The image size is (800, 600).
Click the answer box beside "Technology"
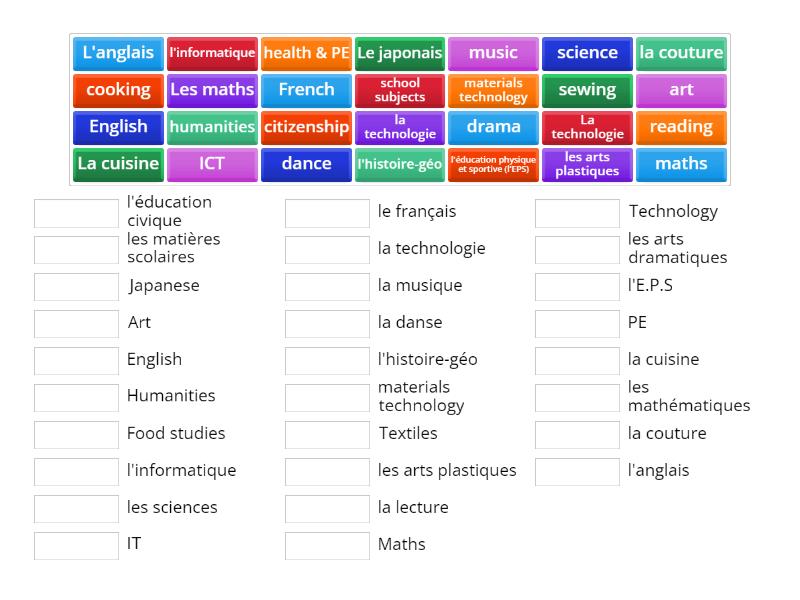[577, 211]
